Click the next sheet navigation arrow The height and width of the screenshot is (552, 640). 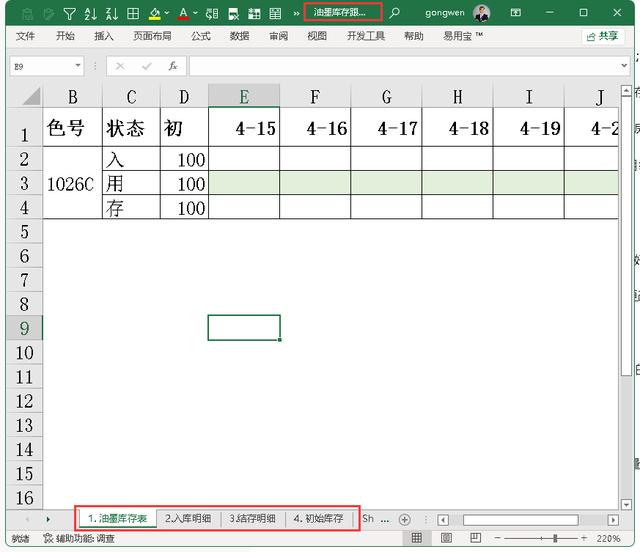coord(48,519)
